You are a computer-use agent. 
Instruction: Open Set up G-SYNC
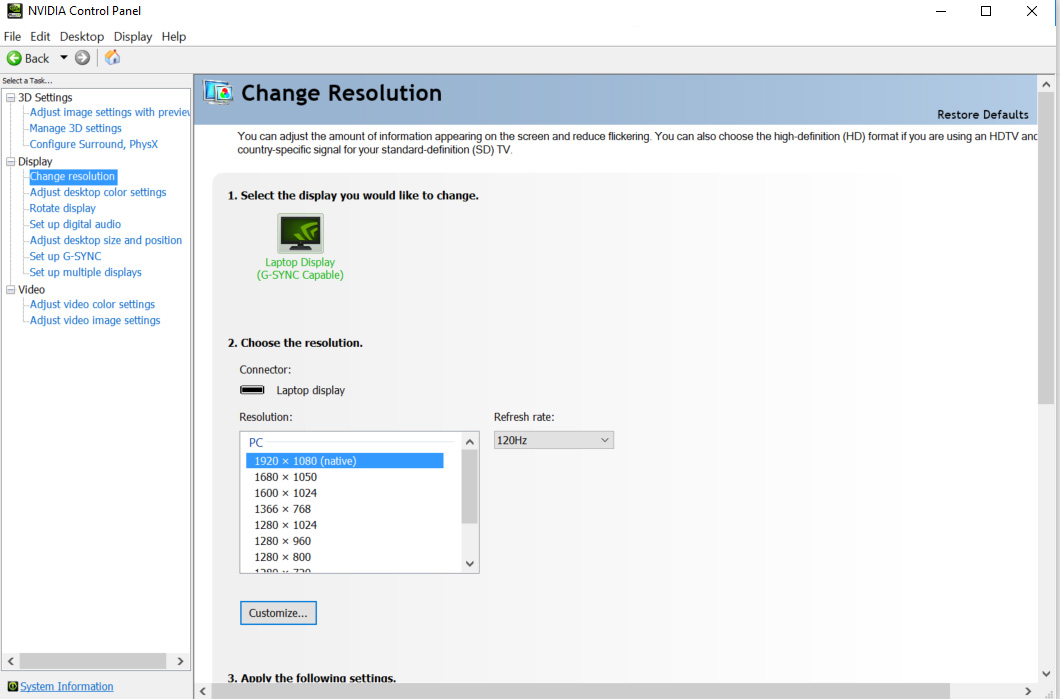(x=66, y=256)
